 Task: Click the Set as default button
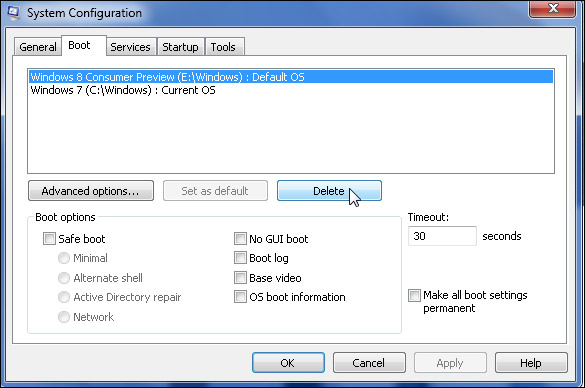(215, 191)
